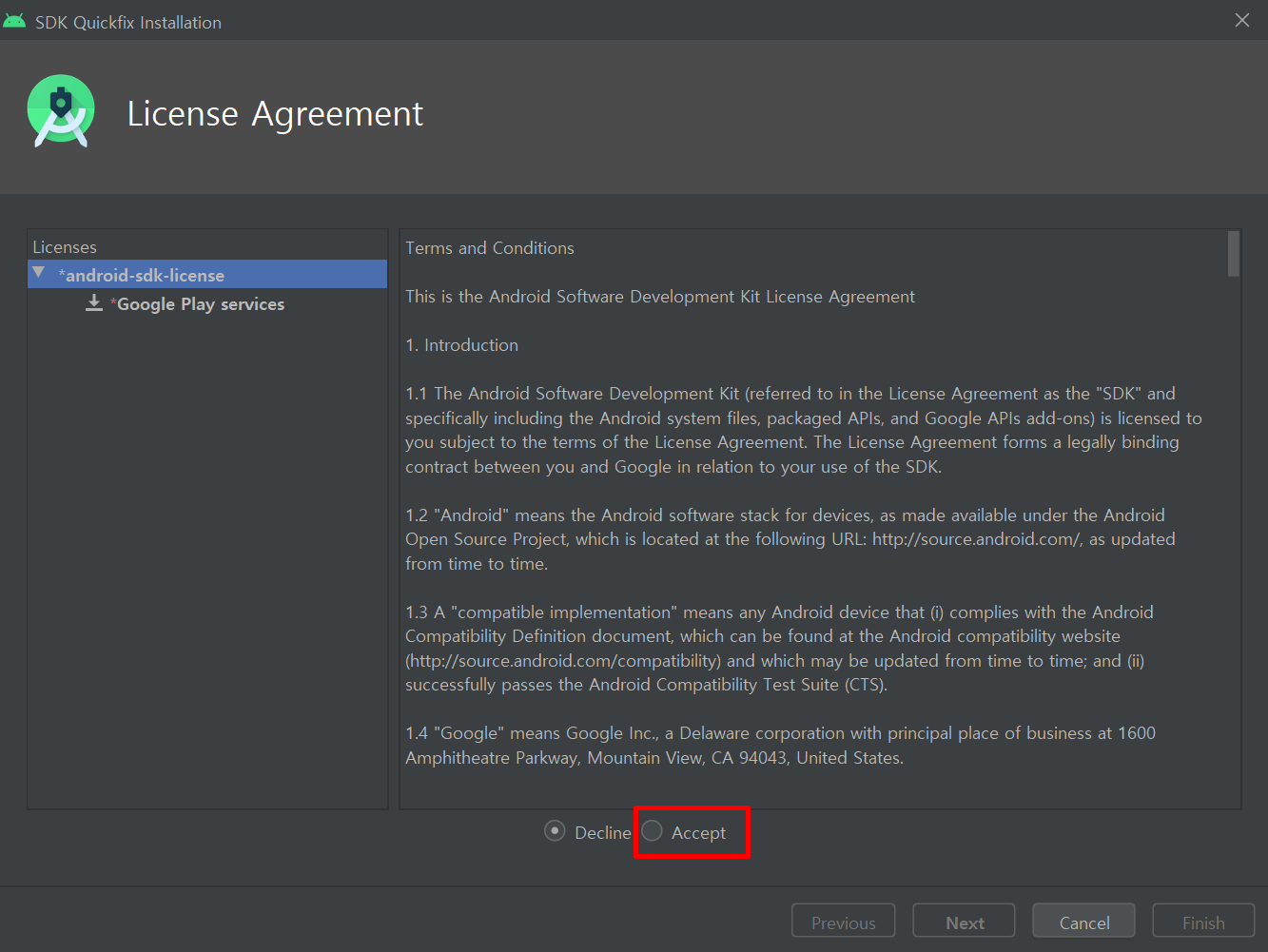Click the paragraph starting with 1.2 "Android" means
This screenshot has width=1268, height=952.
tap(790, 539)
